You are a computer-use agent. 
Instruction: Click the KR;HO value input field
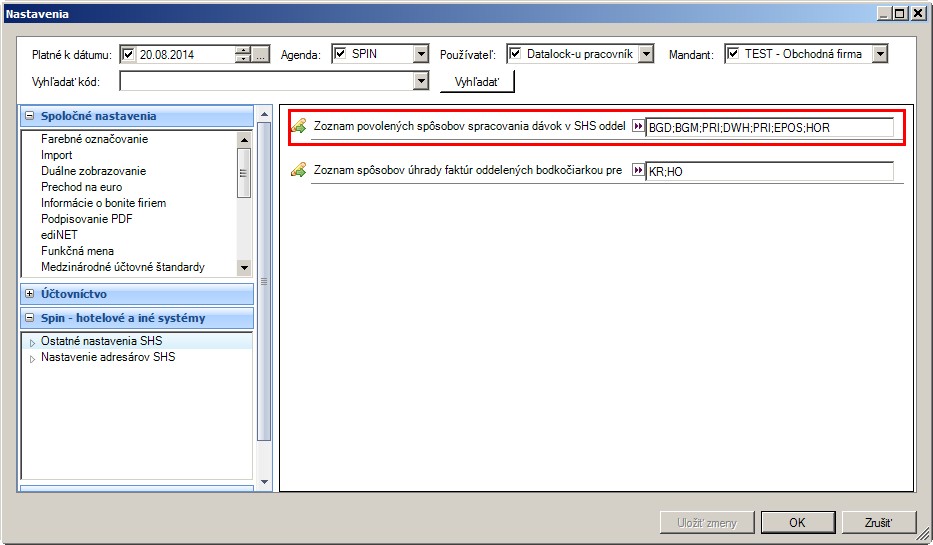pos(769,171)
